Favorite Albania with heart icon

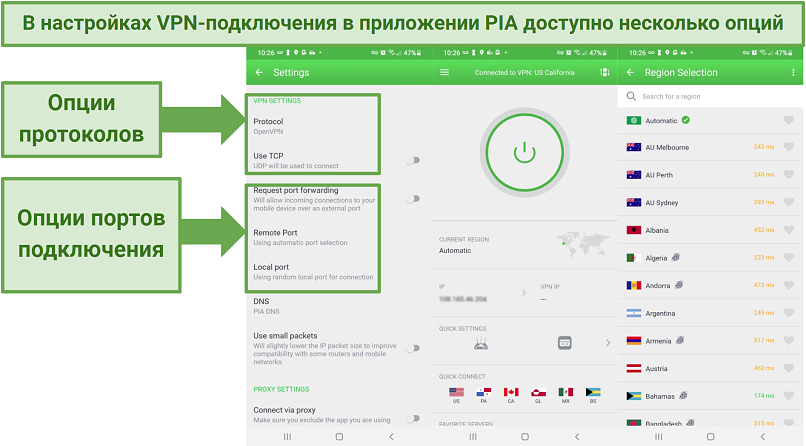click(789, 230)
